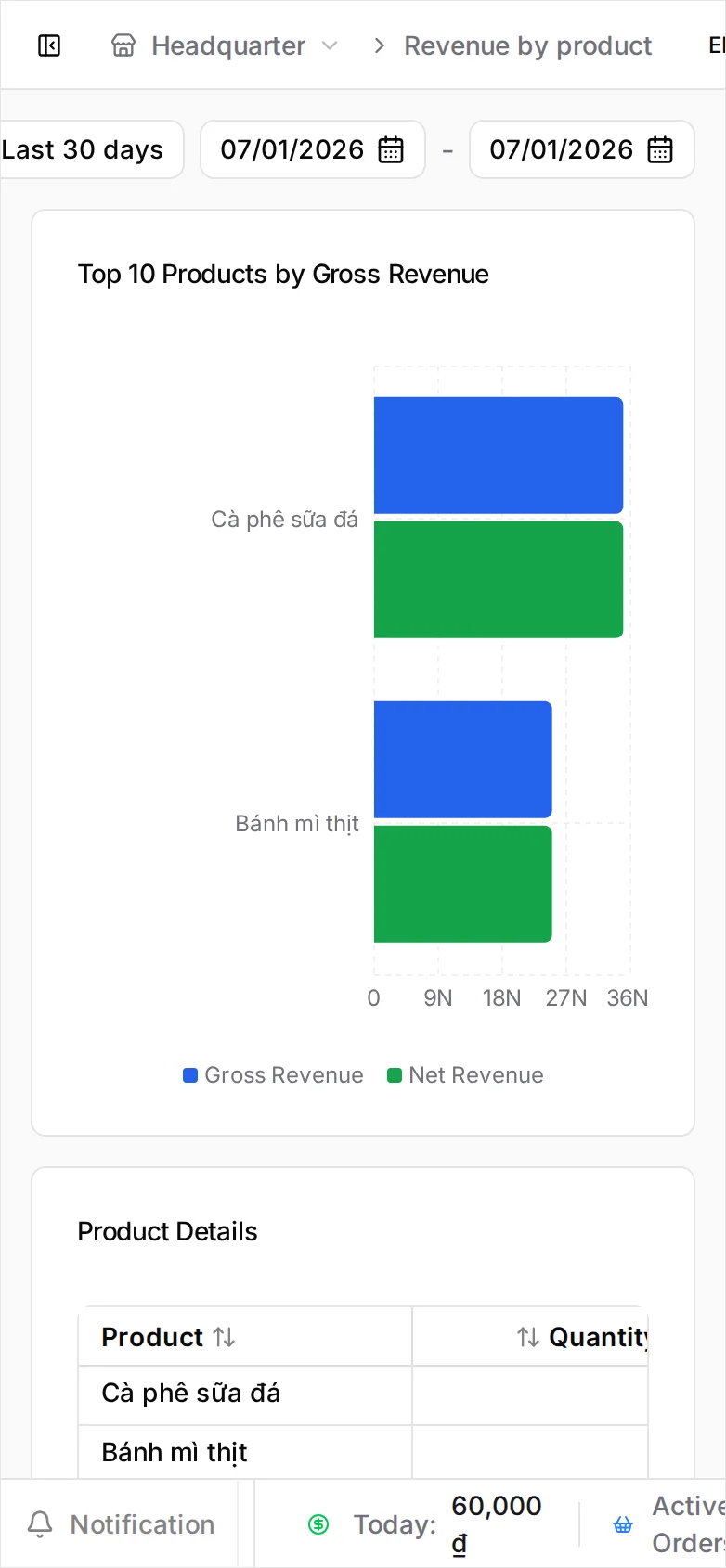Click Cà phê sữa đá net revenue bar
The width and height of the screenshot is (726, 1568).
click(x=499, y=580)
